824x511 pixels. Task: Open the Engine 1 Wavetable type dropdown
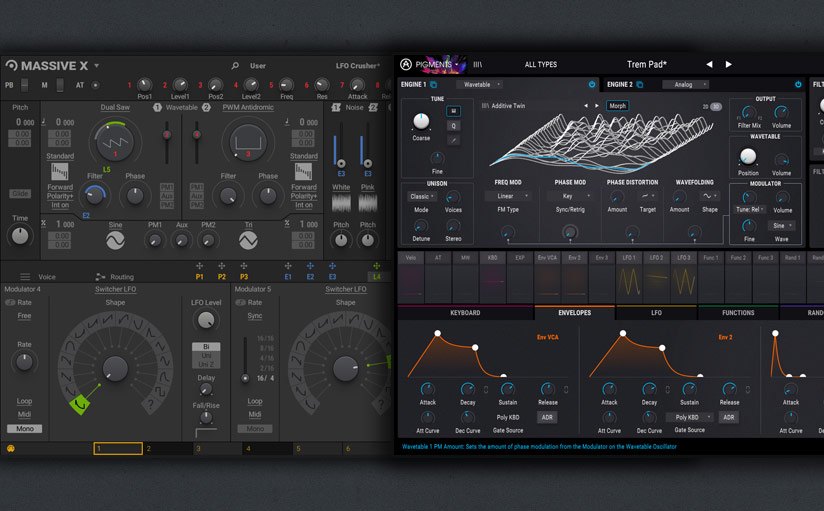pos(479,84)
